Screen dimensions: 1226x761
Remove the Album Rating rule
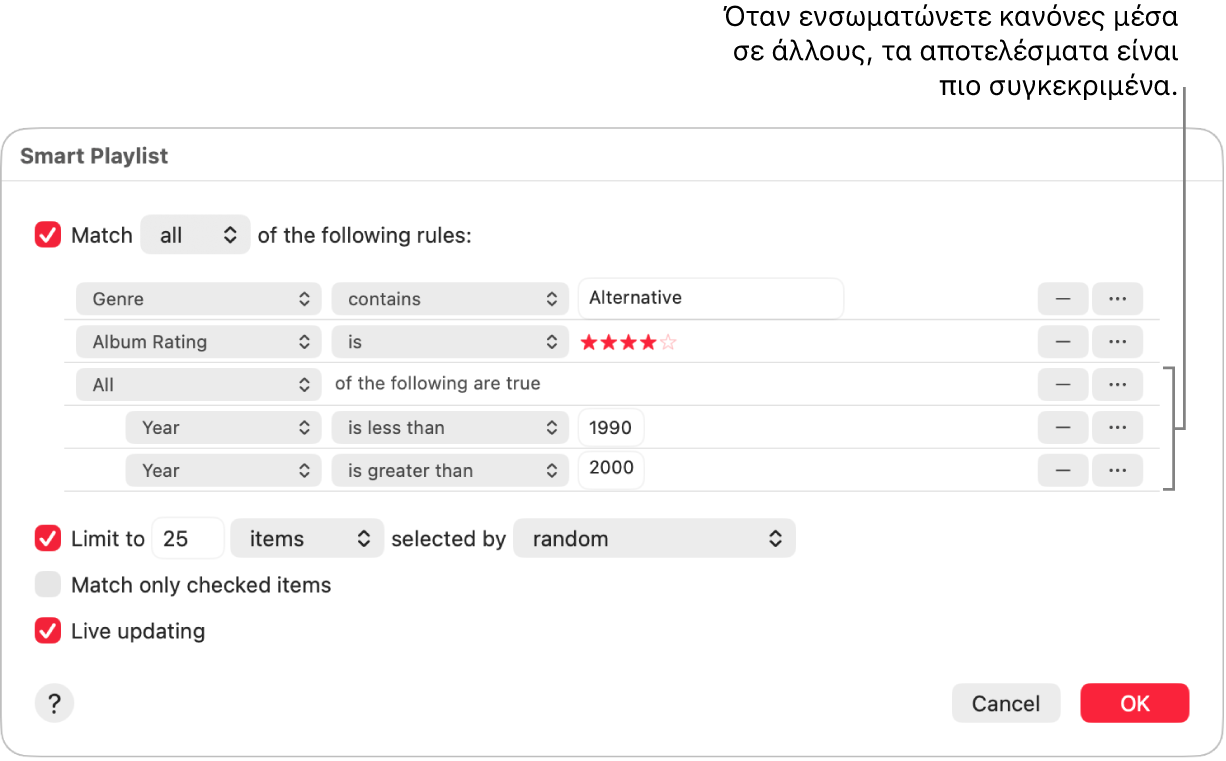click(x=1063, y=342)
